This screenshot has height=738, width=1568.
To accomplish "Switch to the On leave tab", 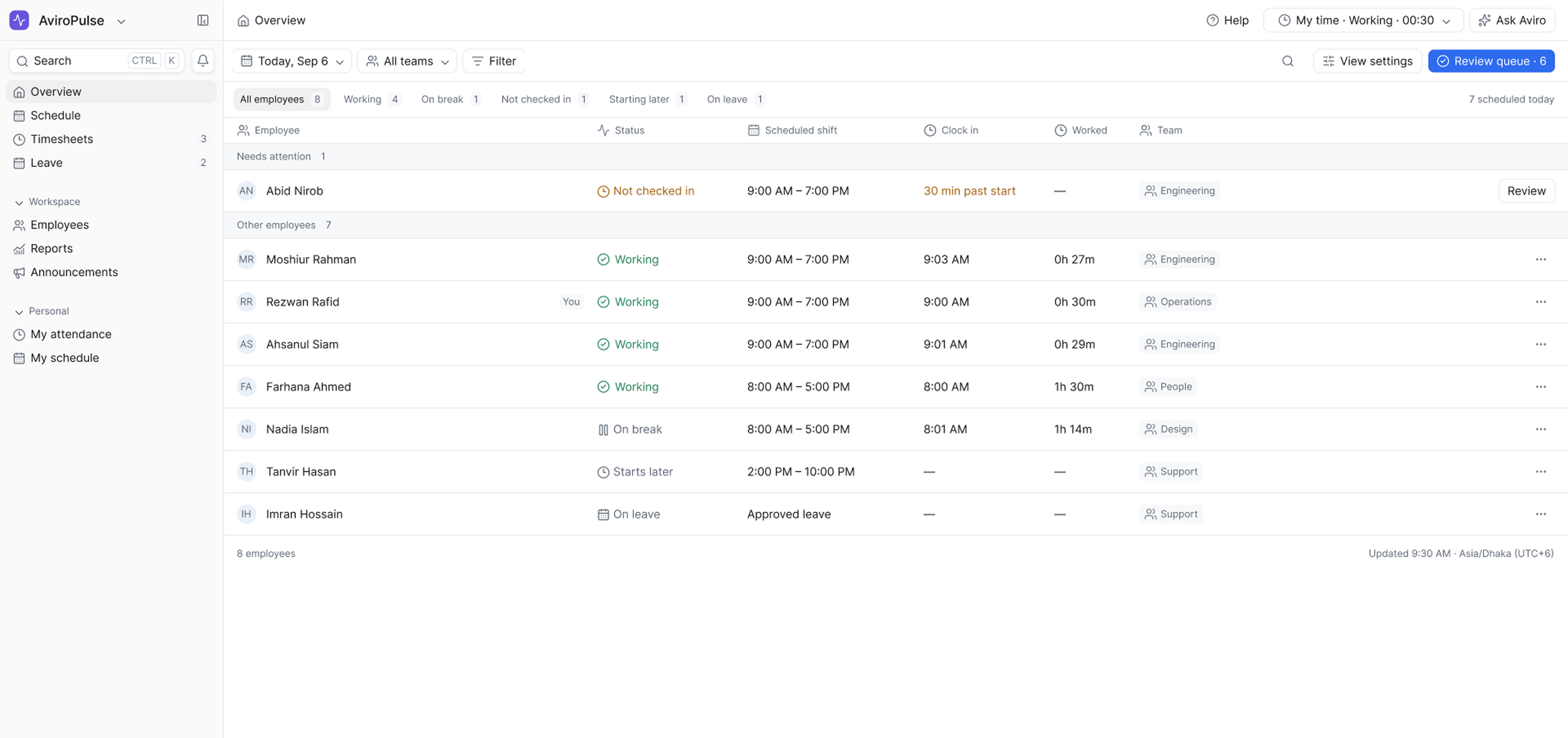I will pos(736,99).
